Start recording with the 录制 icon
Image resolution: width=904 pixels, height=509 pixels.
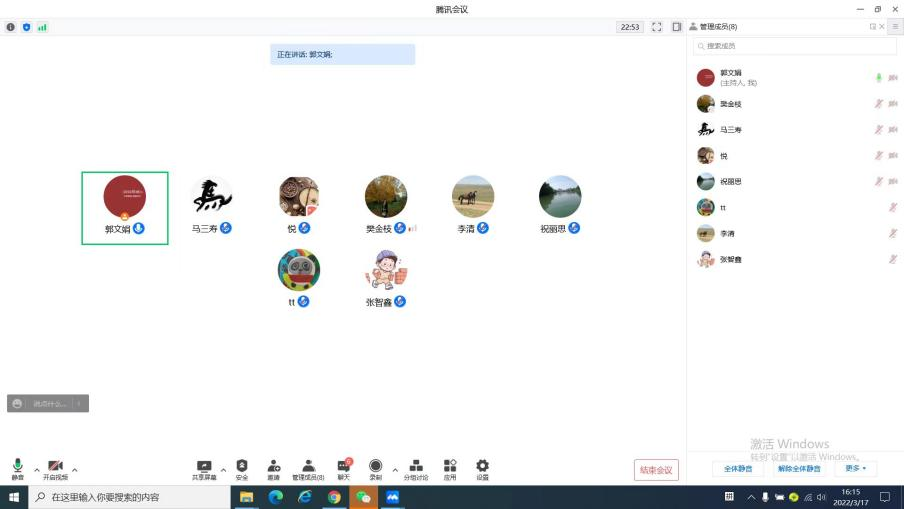375,467
